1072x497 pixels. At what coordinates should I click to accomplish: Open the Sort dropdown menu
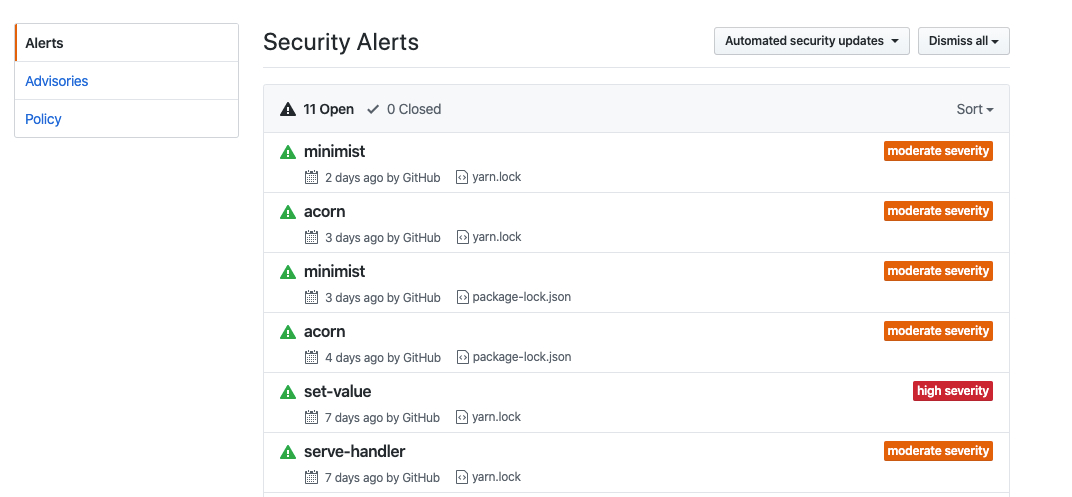(974, 109)
